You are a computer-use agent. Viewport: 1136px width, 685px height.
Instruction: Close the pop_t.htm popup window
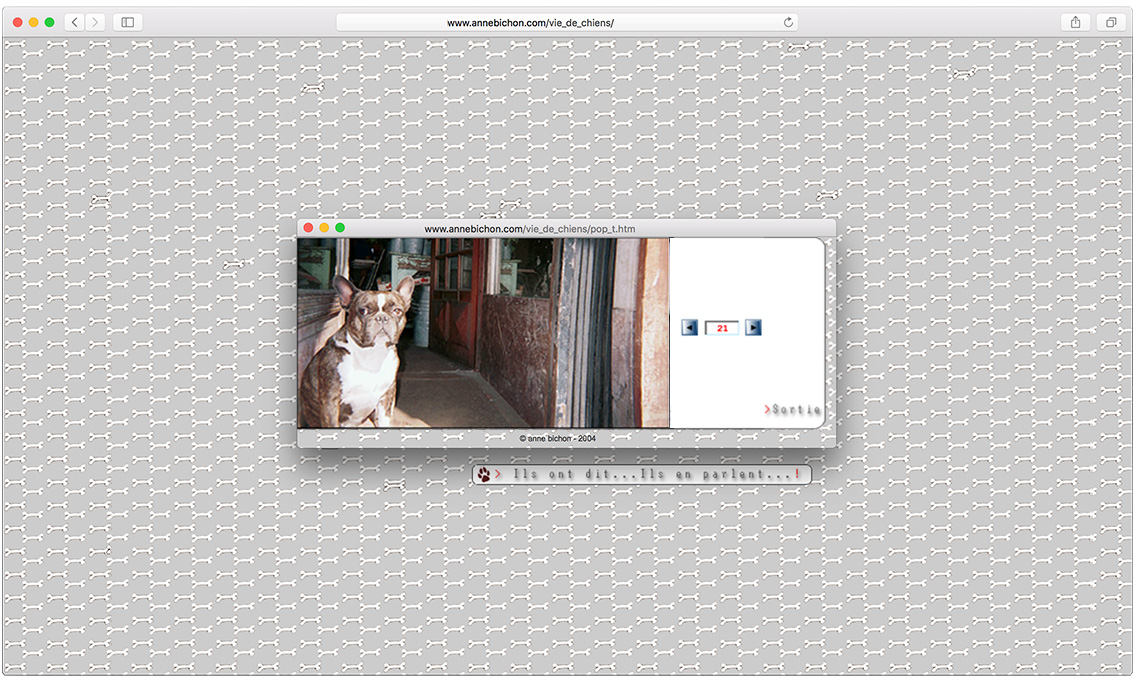pos(308,228)
